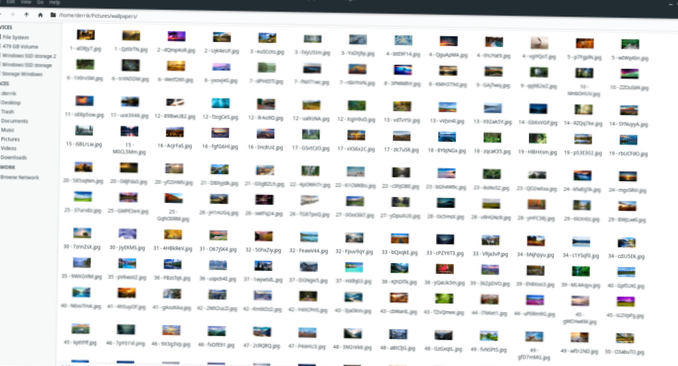
Task: Select image above 47 - P4imU3.jpg
Action: [307, 333]
